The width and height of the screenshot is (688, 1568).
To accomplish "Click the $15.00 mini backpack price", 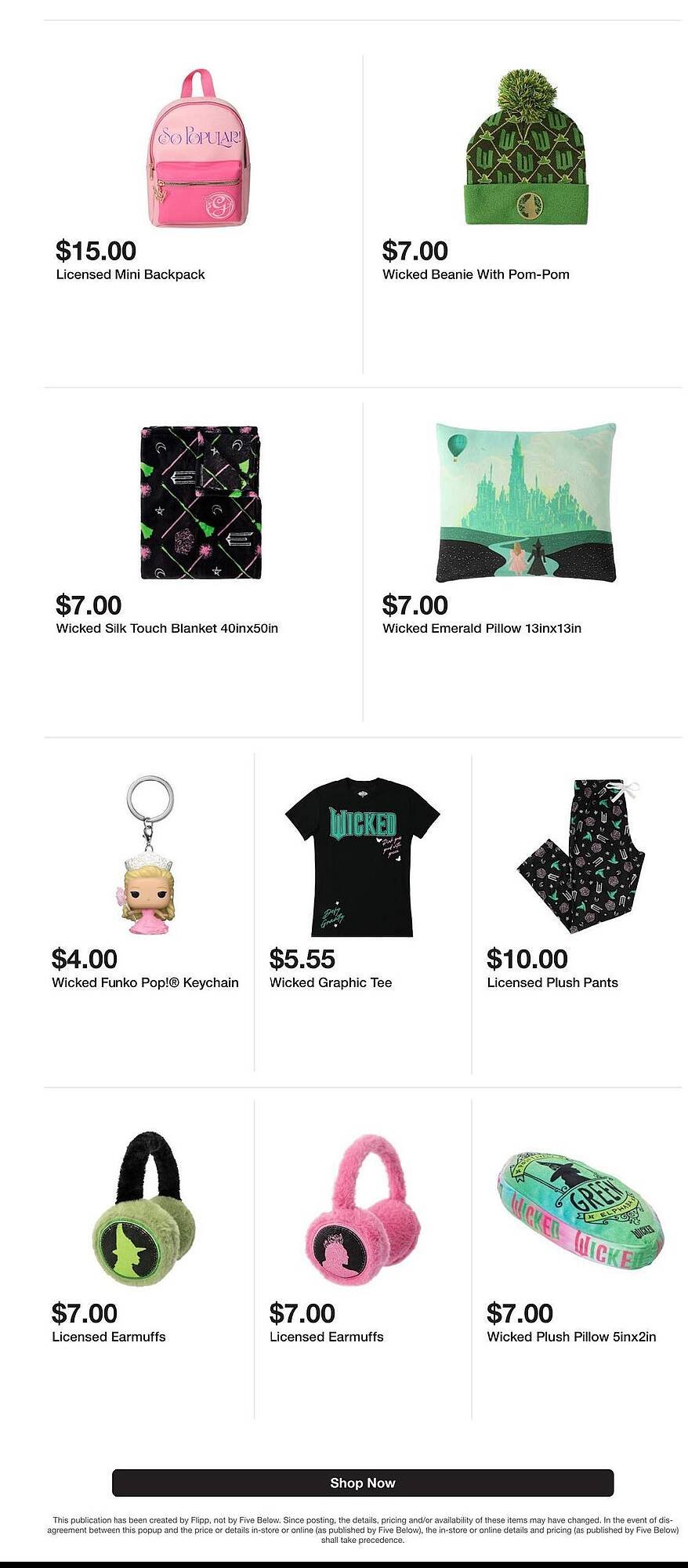I will click(96, 251).
